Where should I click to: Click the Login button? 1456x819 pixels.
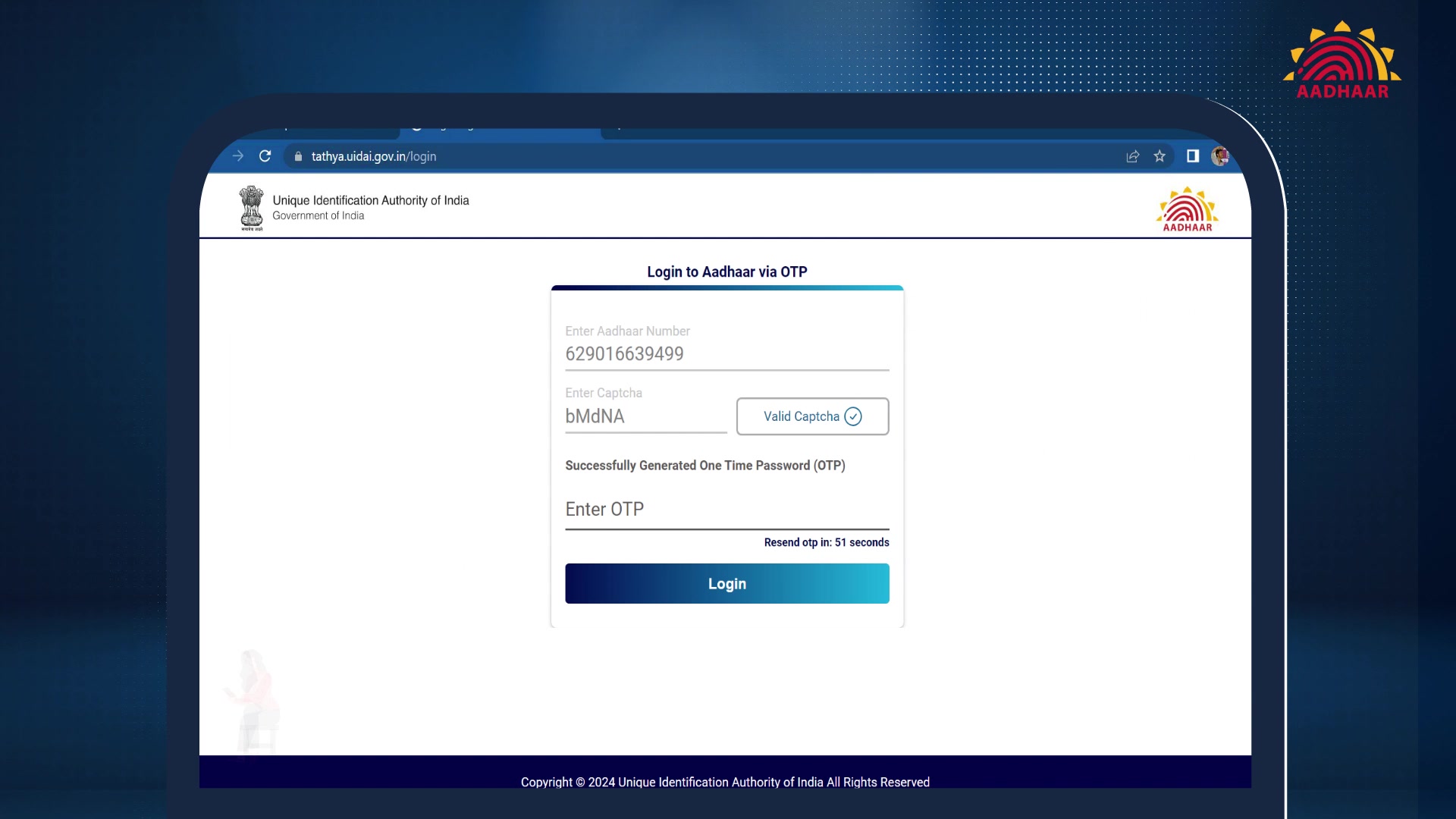tap(726, 584)
